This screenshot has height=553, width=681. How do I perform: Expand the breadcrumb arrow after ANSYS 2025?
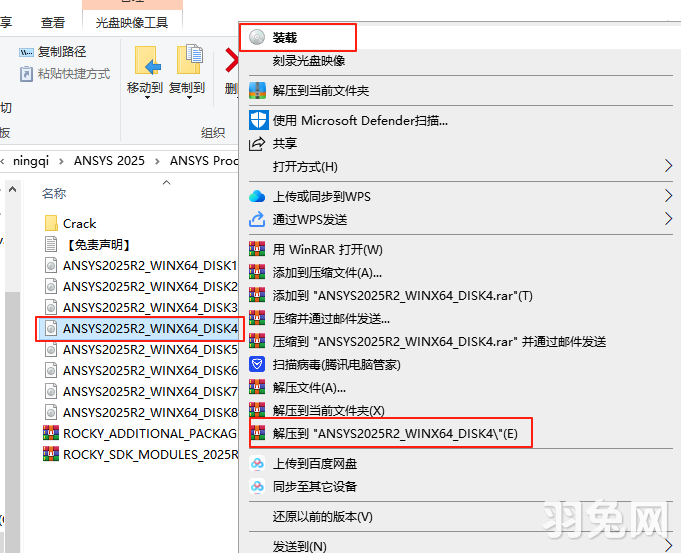click(x=157, y=161)
